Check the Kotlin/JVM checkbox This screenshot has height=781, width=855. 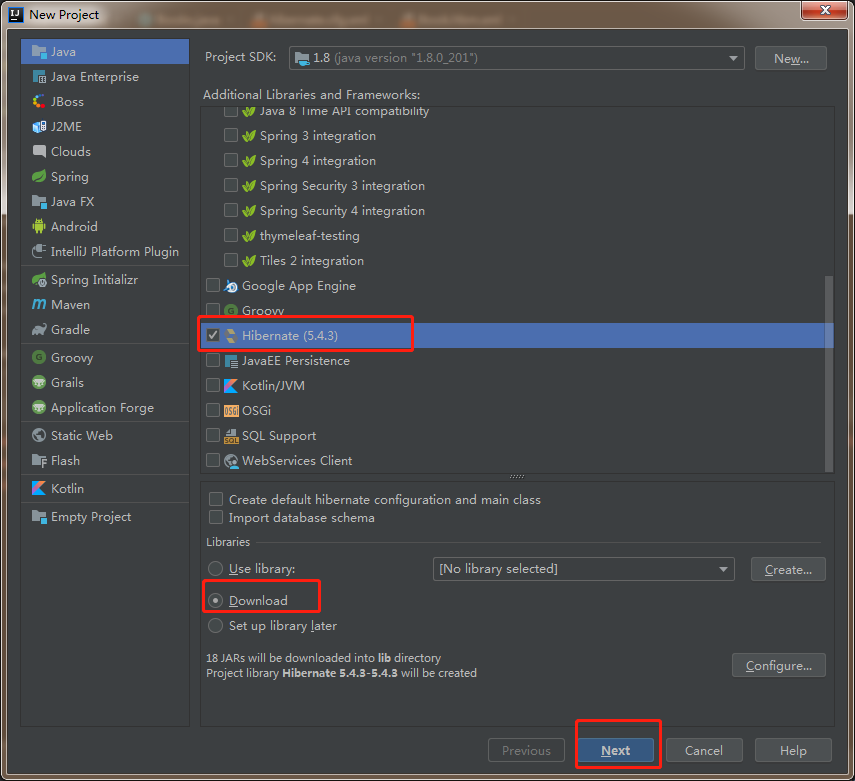point(213,386)
